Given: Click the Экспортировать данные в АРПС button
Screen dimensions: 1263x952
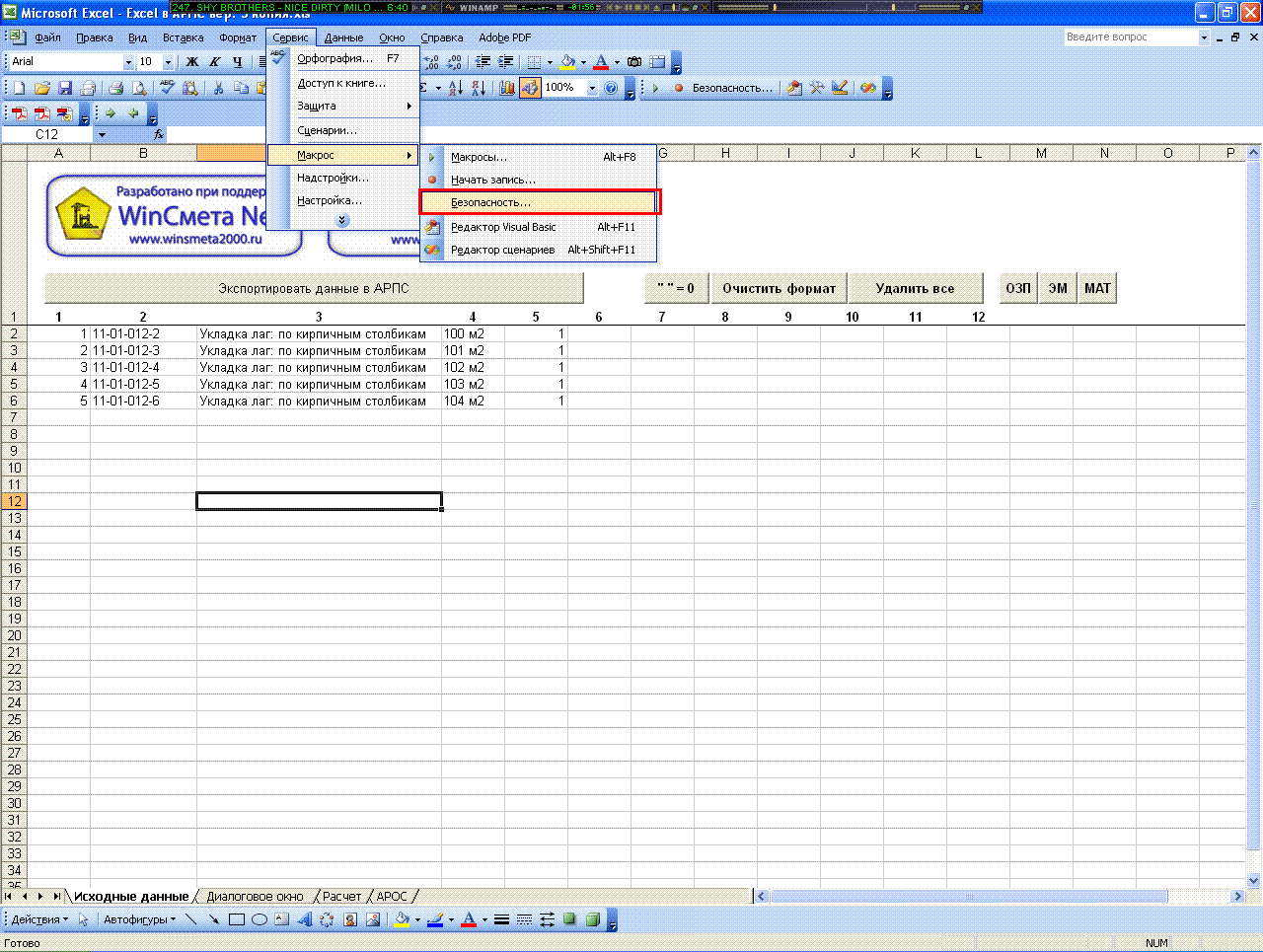Looking at the screenshot, I should pos(314,288).
